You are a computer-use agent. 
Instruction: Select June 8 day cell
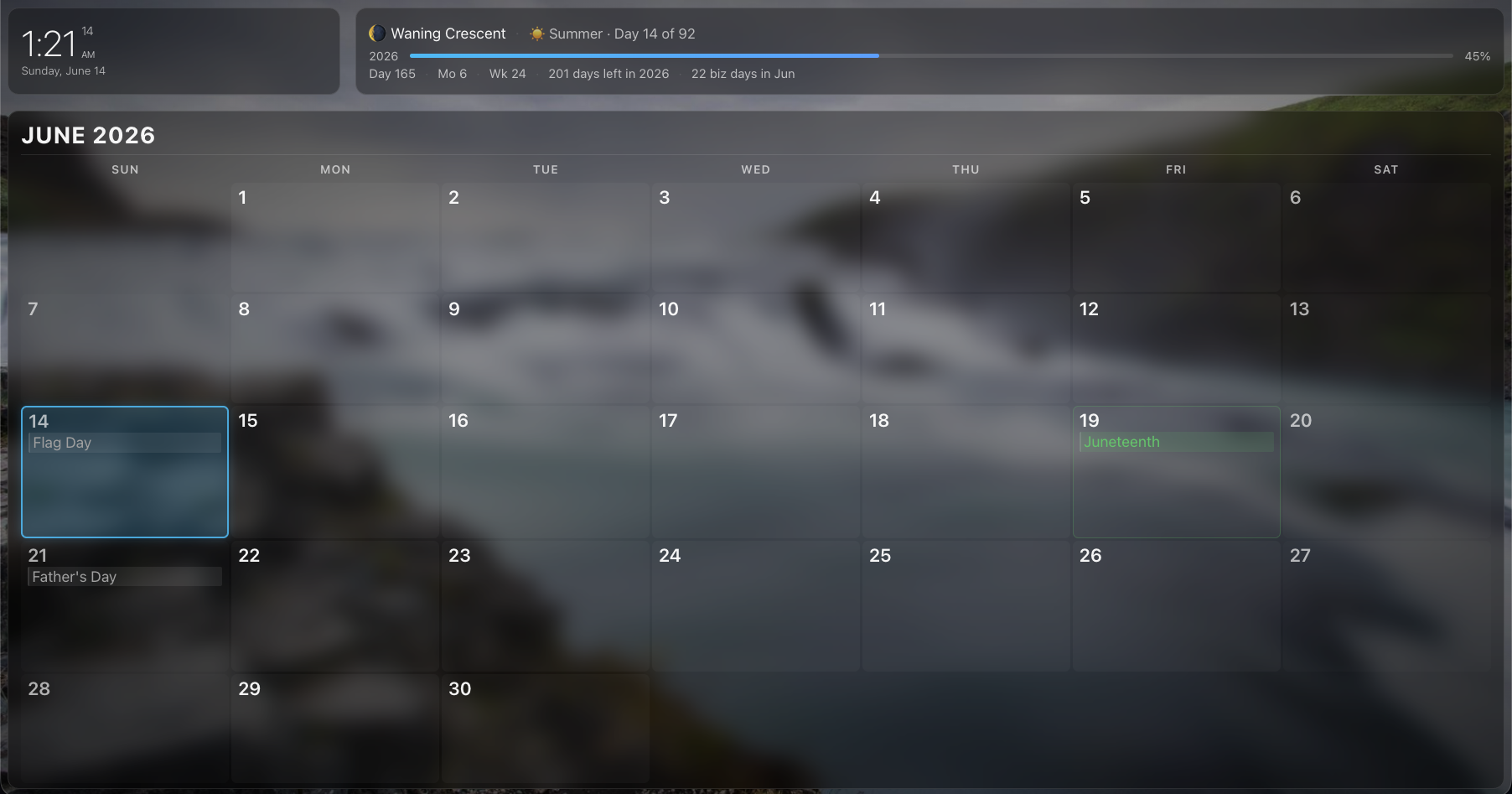(335, 349)
